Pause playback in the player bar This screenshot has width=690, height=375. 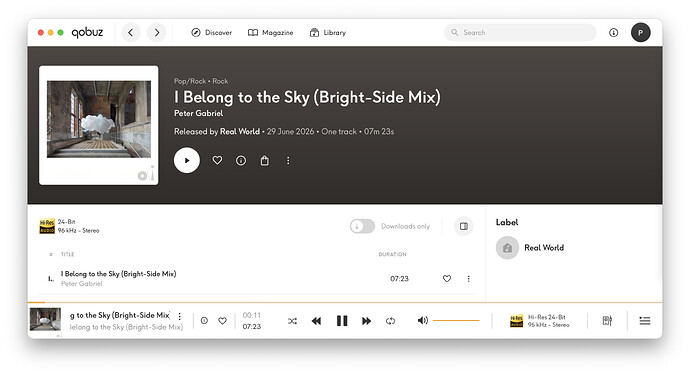click(342, 321)
